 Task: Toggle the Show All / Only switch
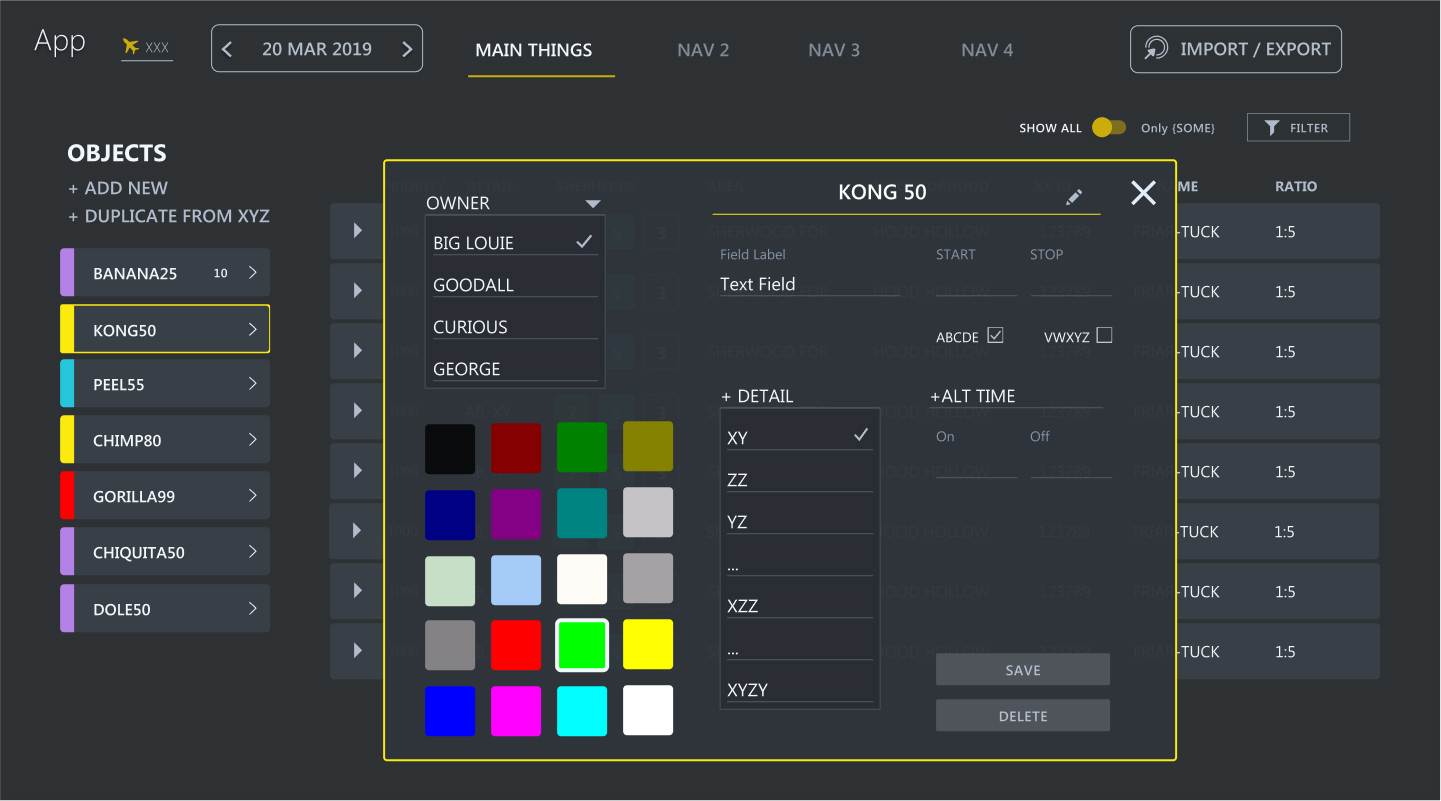pos(1109,127)
